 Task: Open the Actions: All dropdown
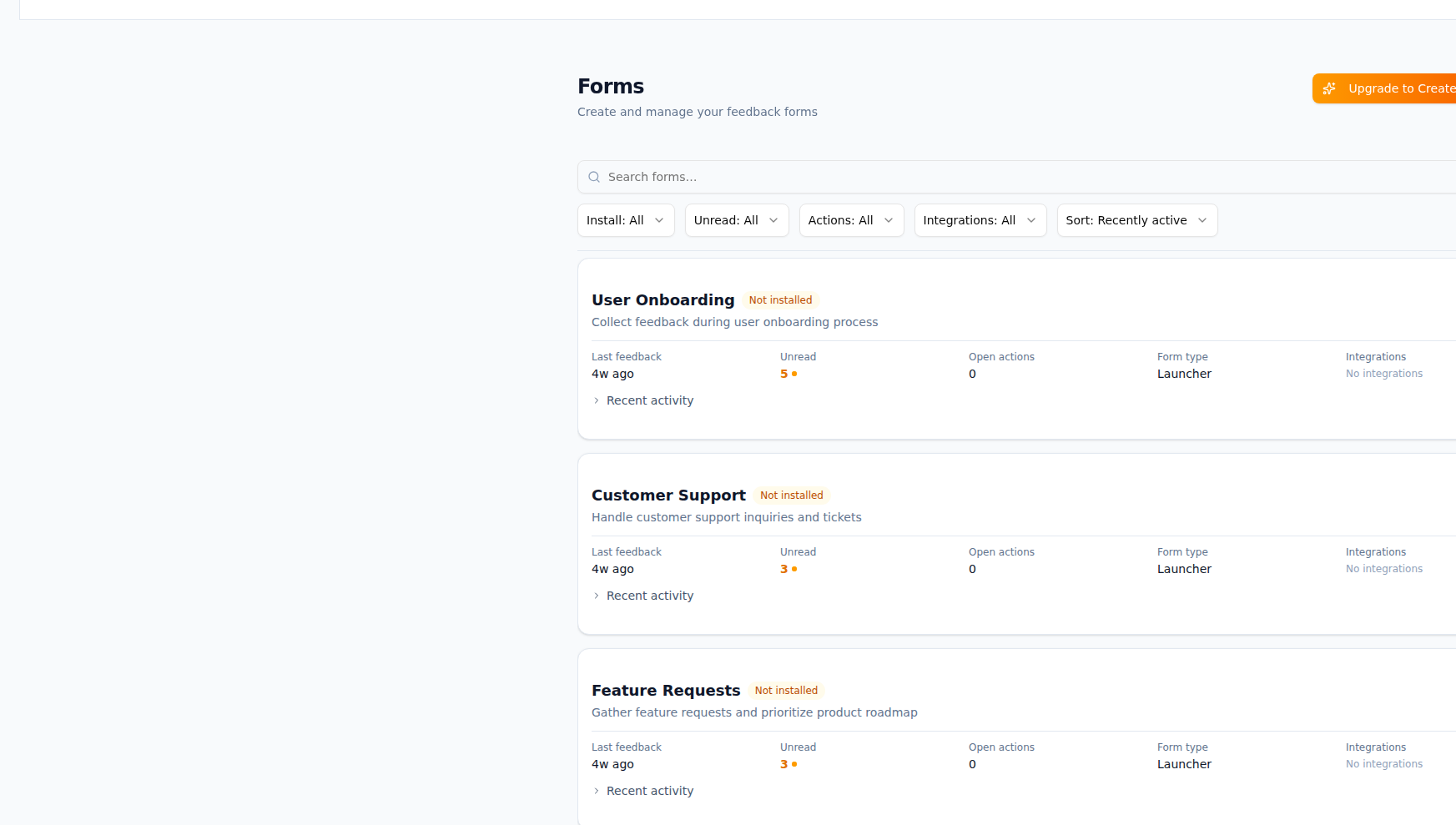tap(851, 220)
